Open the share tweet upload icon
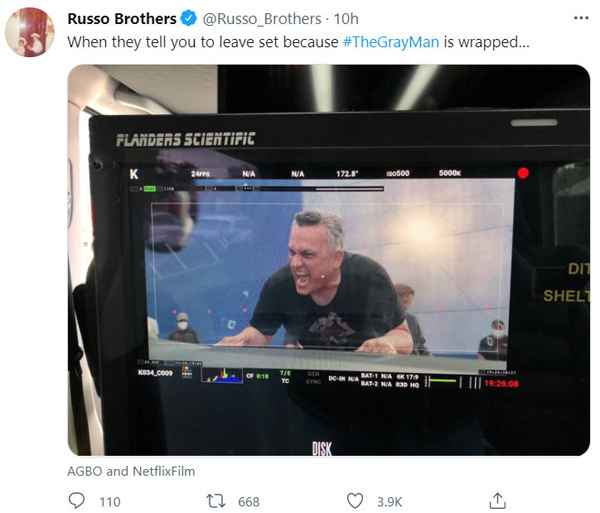The height and width of the screenshot is (513, 600). [x=497, y=501]
